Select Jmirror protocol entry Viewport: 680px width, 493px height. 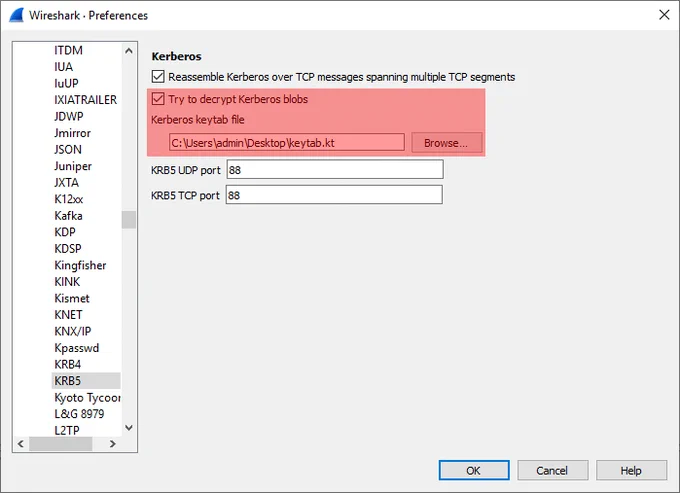point(72,133)
